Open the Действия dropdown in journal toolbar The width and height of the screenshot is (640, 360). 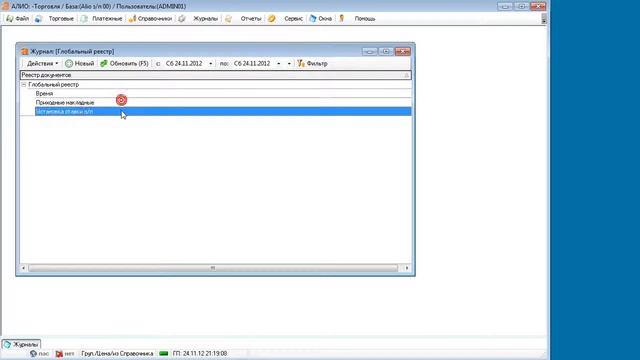pos(42,64)
